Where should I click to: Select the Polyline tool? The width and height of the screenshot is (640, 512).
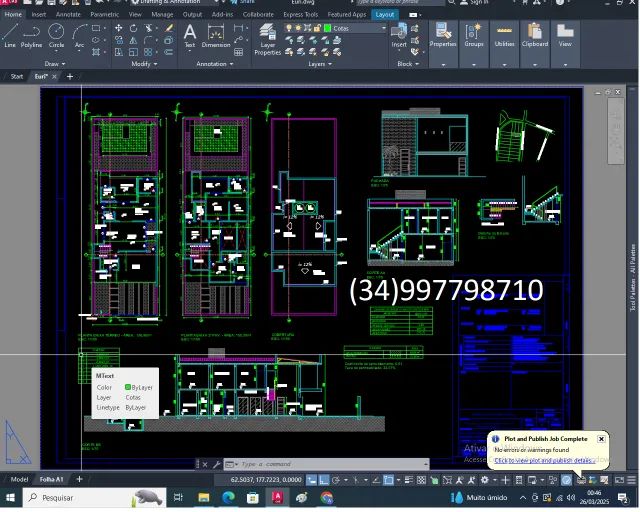tap(32, 35)
